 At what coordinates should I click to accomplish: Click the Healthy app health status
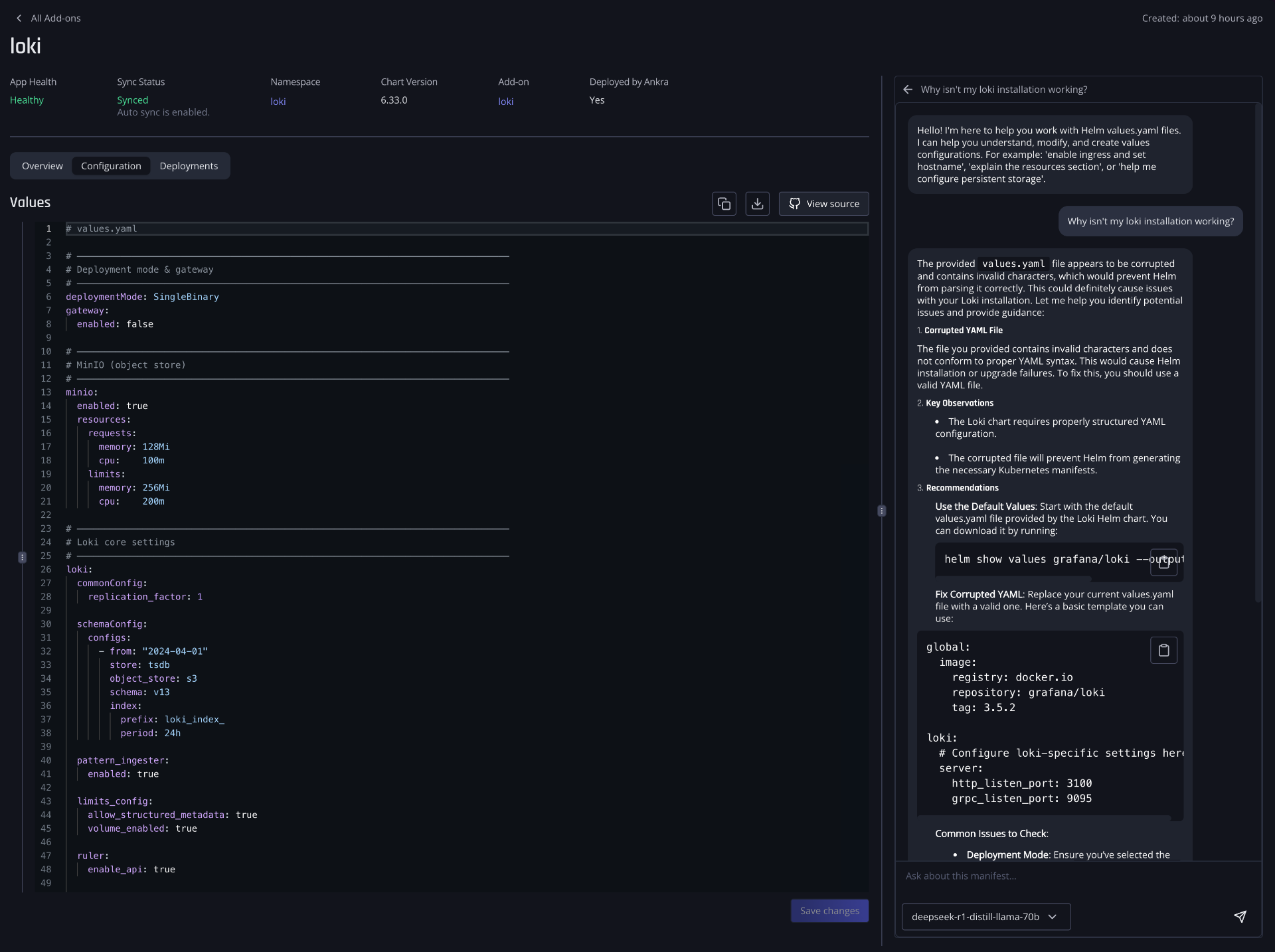point(27,100)
